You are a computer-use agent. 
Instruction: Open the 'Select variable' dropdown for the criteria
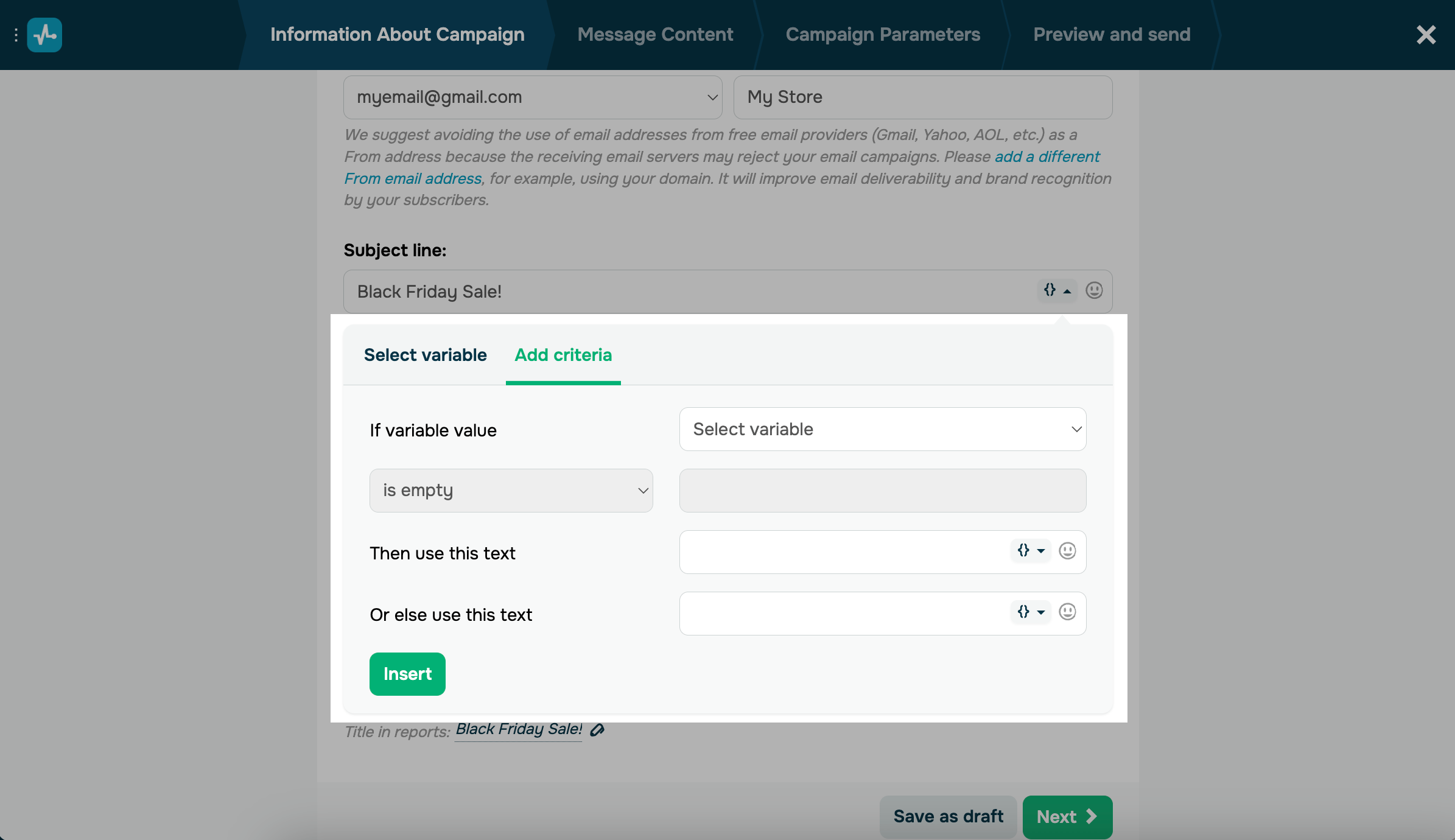tap(882, 429)
